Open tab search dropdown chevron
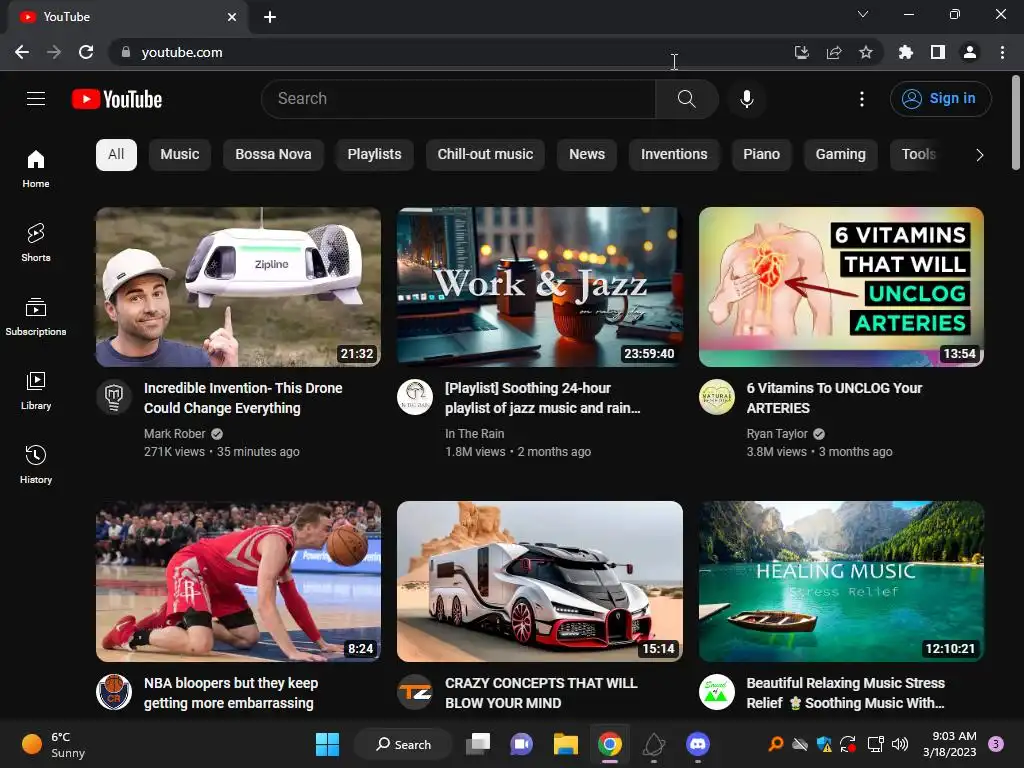The image size is (1024, 768). tap(863, 14)
